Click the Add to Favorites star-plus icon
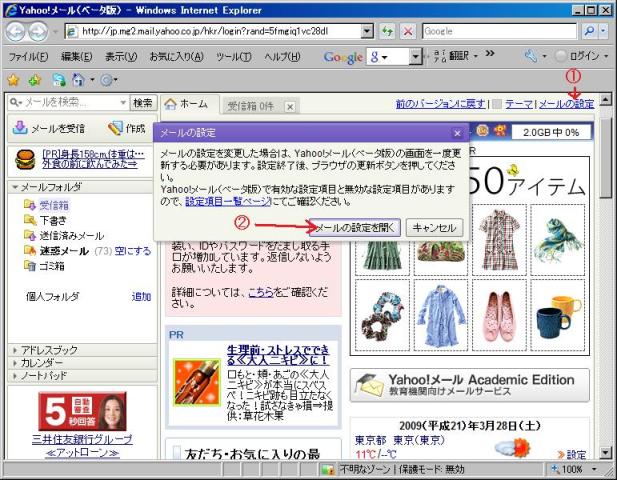The image size is (617, 480). (35, 80)
